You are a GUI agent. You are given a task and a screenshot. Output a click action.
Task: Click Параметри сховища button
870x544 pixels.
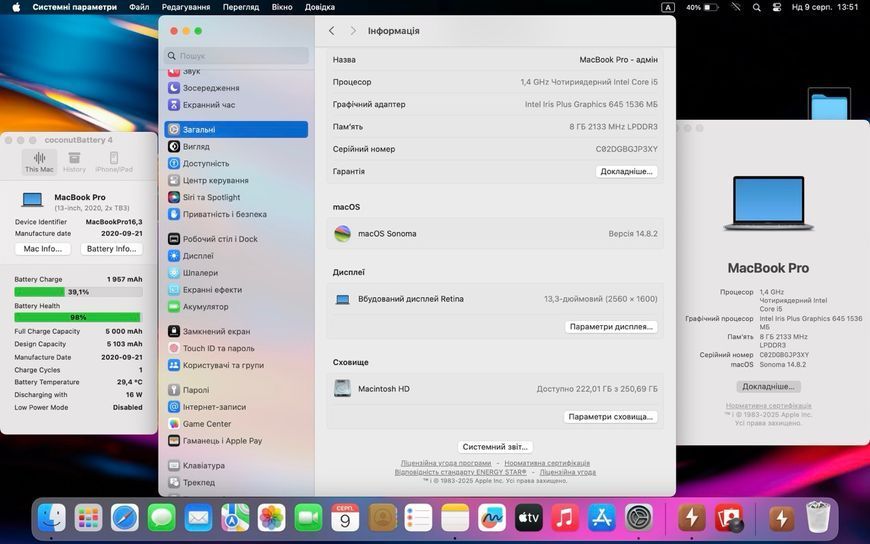click(611, 416)
